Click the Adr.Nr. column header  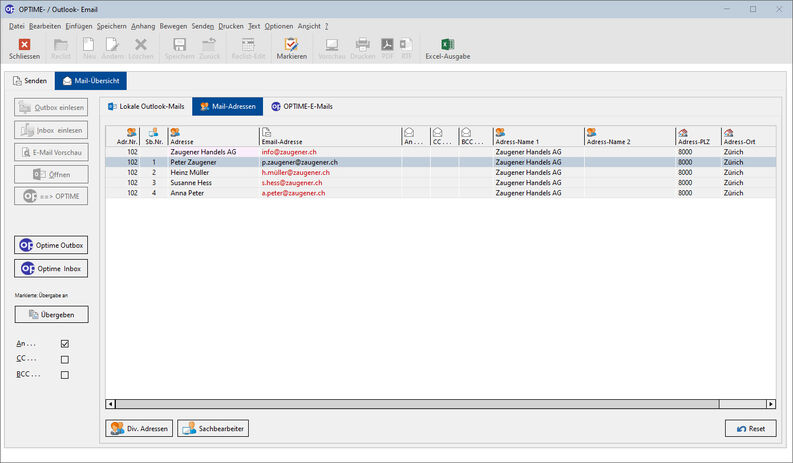123,137
